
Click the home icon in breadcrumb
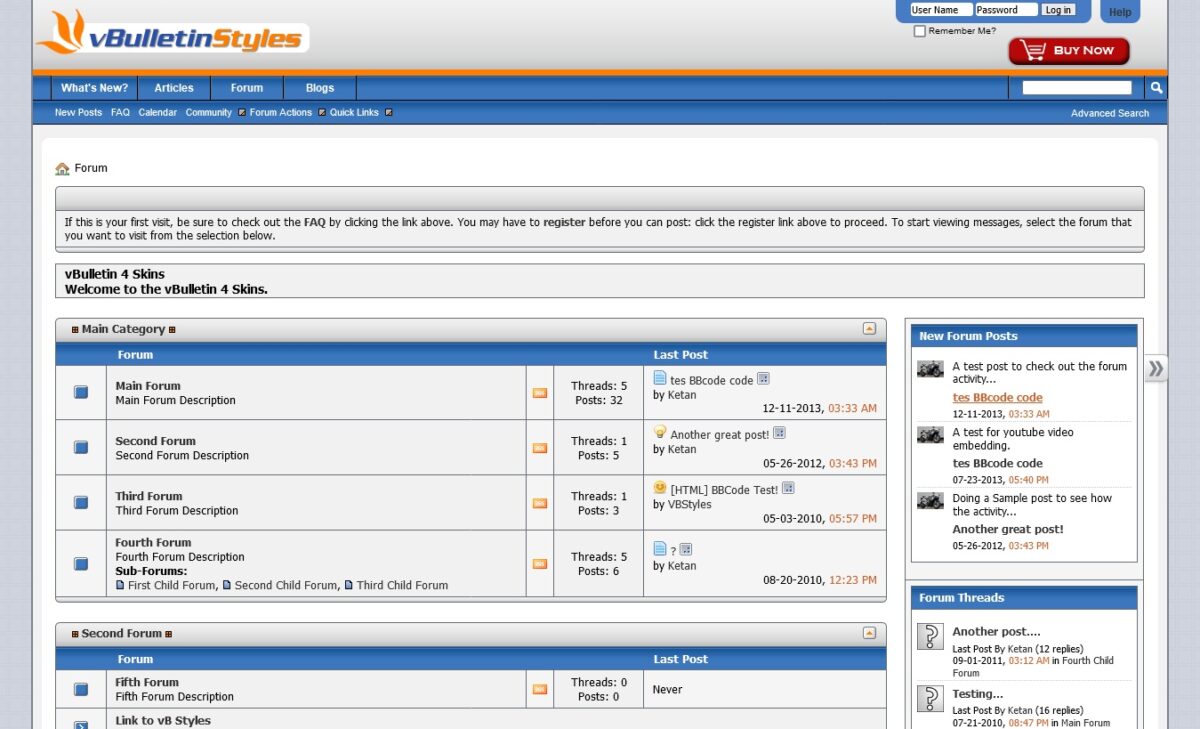[62, 169]
